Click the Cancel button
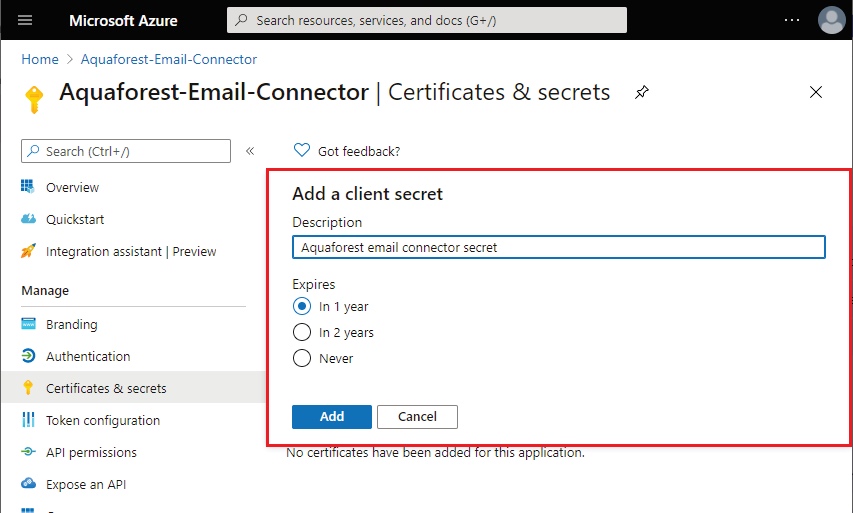This screenshot has height=513, width=853. [417, 417]
